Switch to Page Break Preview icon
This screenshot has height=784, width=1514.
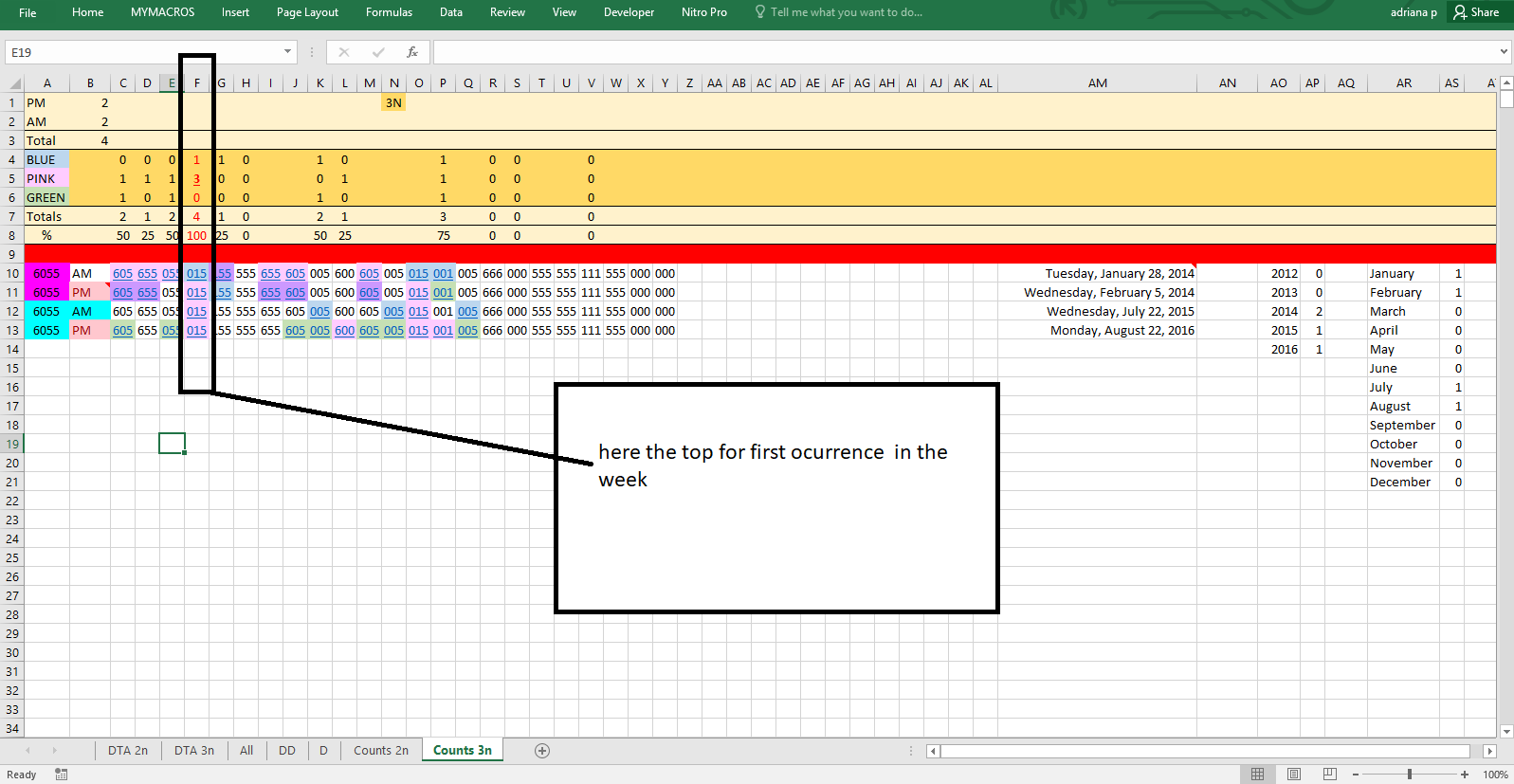point(1330,775)
